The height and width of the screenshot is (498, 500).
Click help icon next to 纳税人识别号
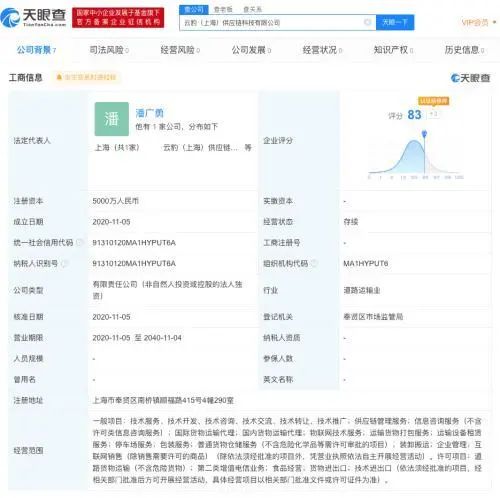coord(64,263)
